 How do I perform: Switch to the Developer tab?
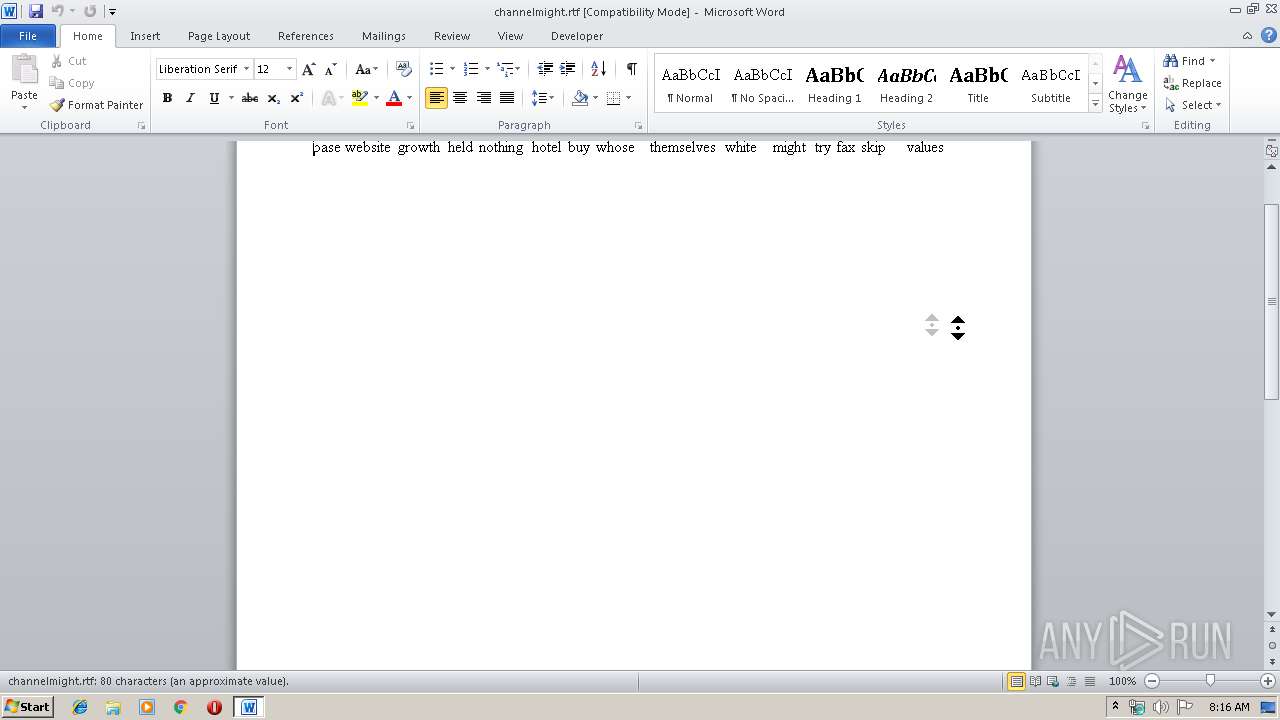[577, 36]
